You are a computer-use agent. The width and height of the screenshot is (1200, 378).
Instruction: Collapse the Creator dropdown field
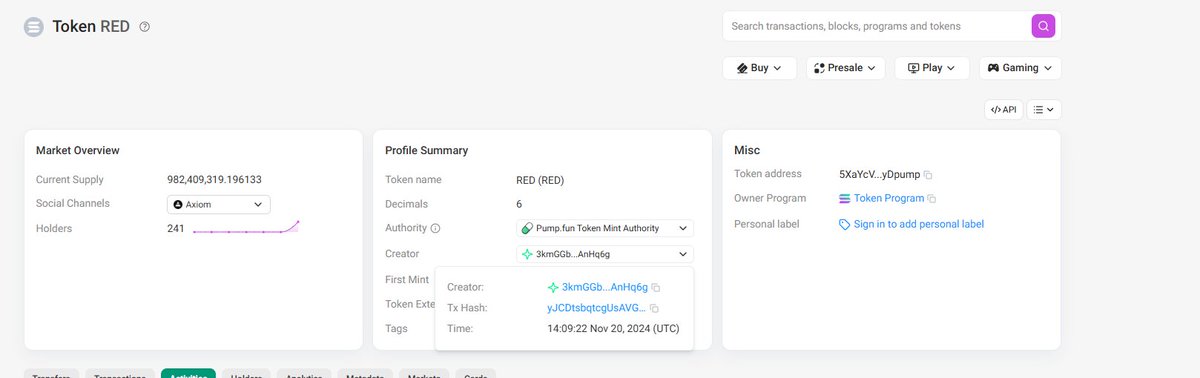(x=605, y=254)
